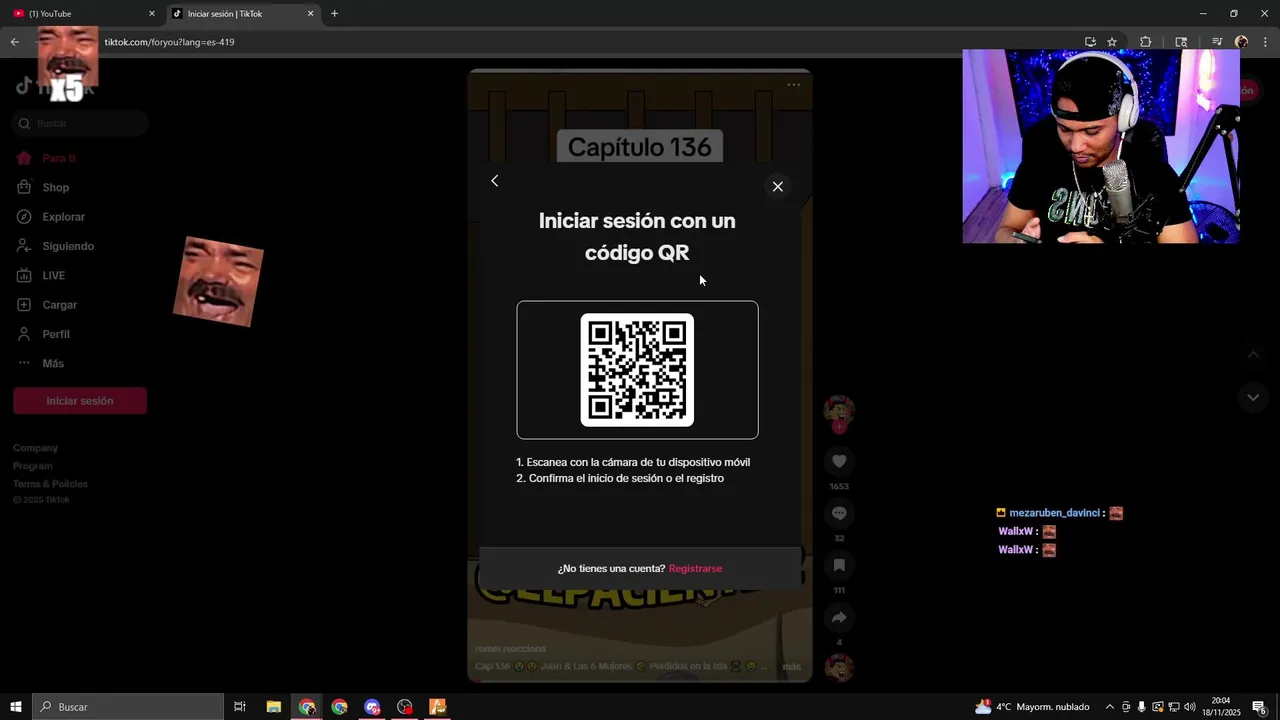Expand Terms & Policies footer section
This screenshot has width=1280, height=720.
(50, 484)
